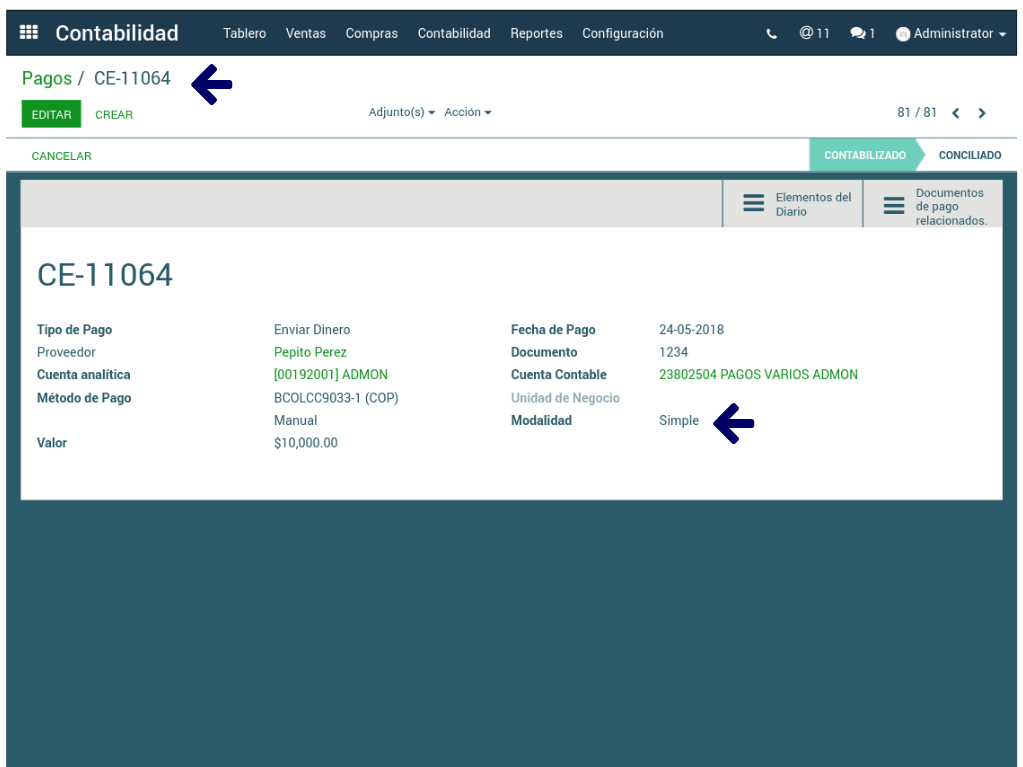Expand the Adjunto(s) dropdown

tap(401, 112)
